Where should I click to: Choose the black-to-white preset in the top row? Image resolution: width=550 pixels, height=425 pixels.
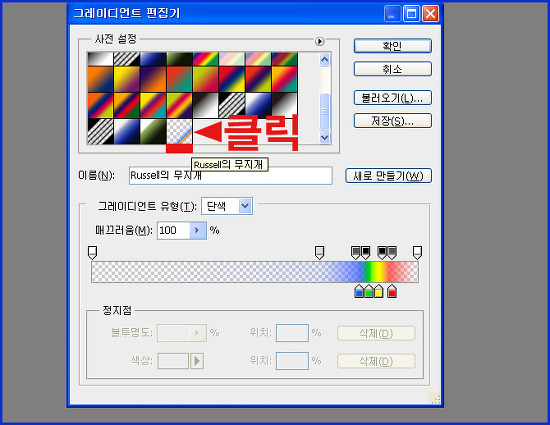(100, 59)
